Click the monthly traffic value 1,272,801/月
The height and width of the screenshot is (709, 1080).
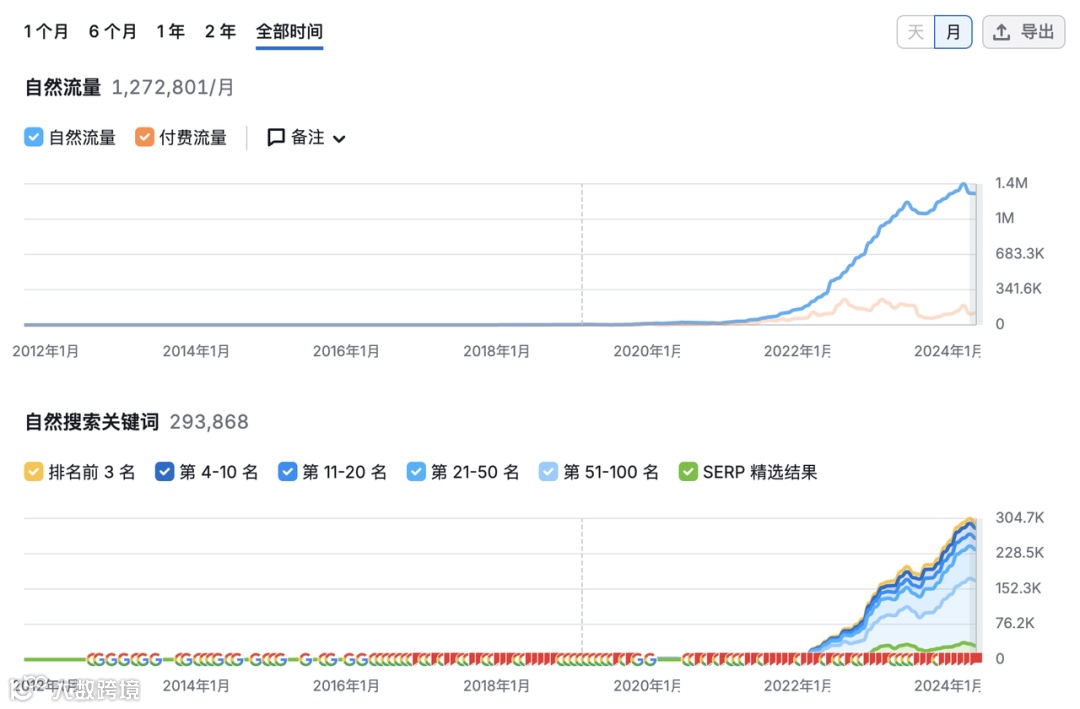pos(172,87)
